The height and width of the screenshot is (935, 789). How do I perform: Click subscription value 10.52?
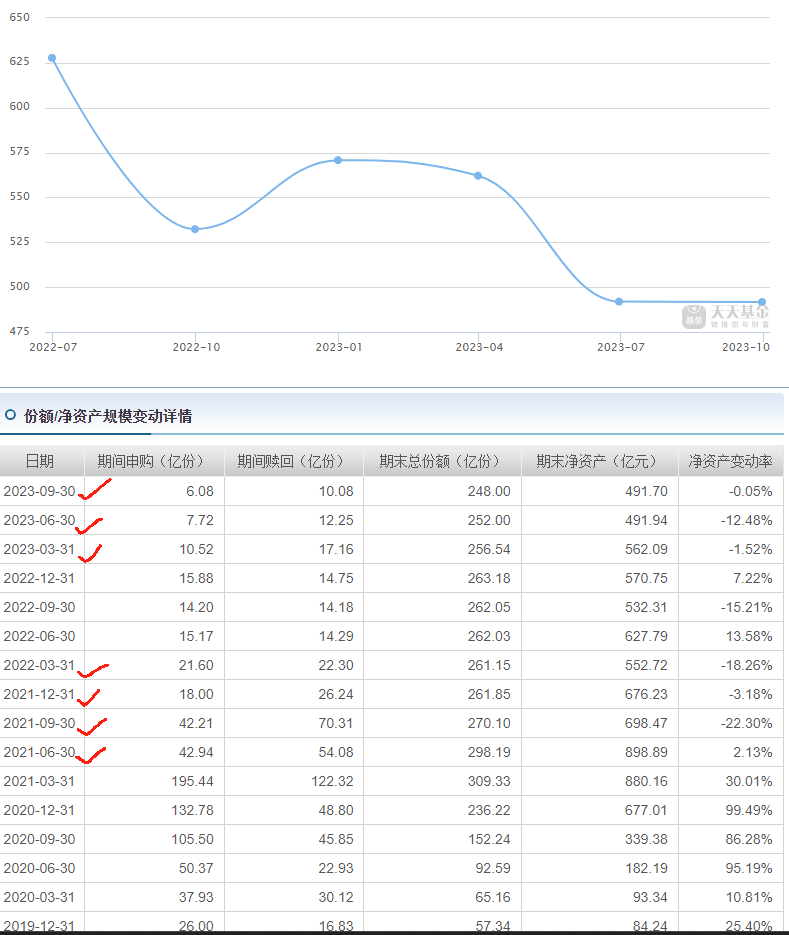pyautogui.click(x=196, y=549)
